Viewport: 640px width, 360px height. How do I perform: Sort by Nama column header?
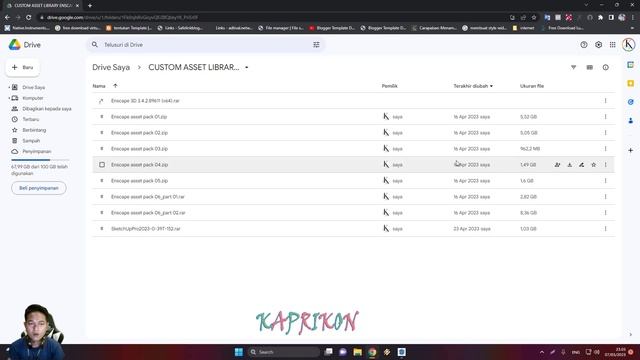tap(99, 86)
